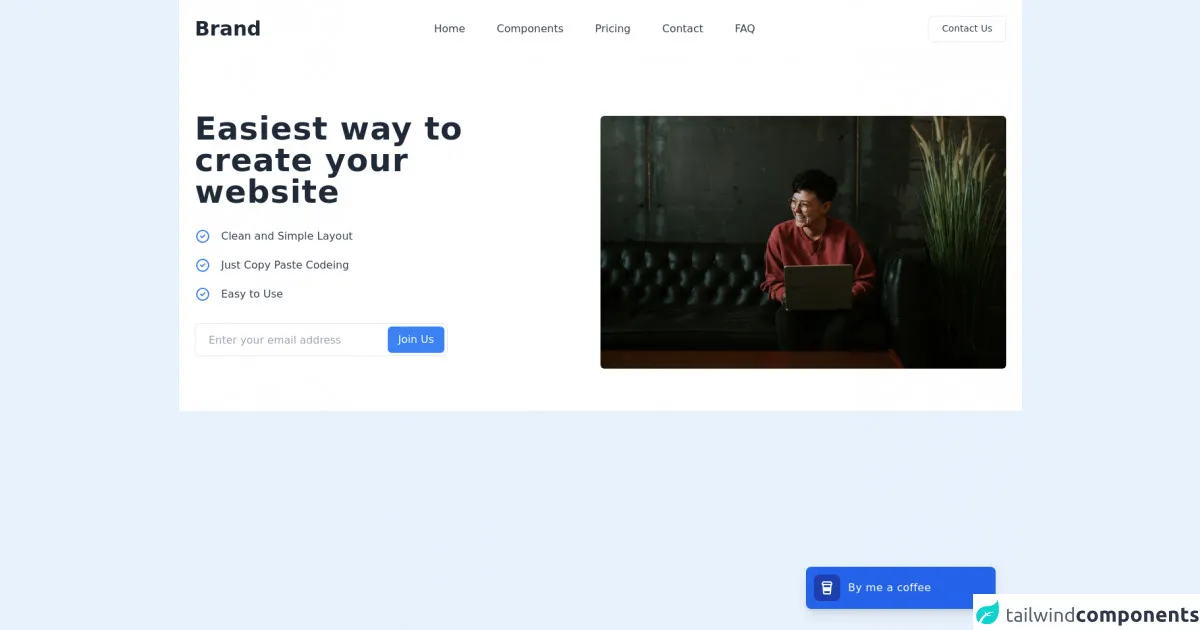Go to the Components page
The image size is (1200, 630).
pyautogui.click(x=529, y=29)
